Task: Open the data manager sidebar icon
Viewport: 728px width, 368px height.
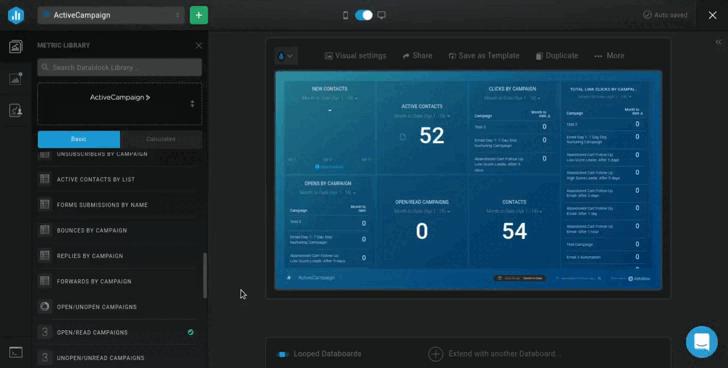Action: pyautogui.click(x=15, y=110)
